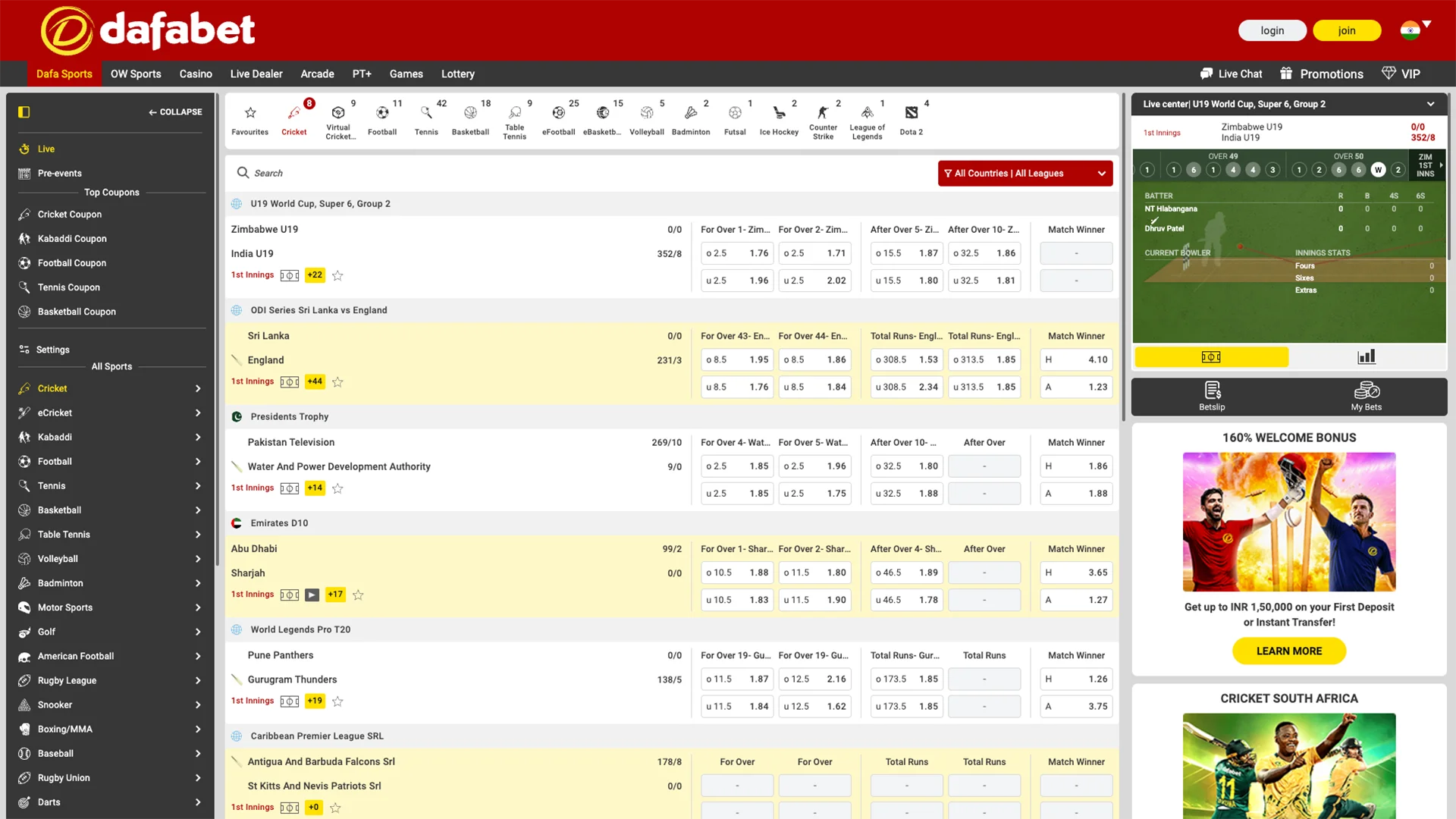
Task: Select the Counter Strike icon
Action: pos(823,119)
